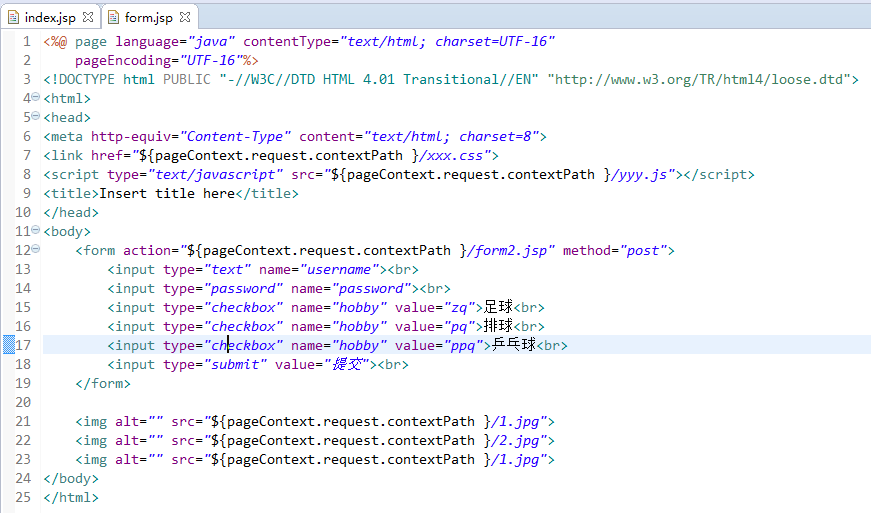Click the "username" name value

tap(339, 269)
